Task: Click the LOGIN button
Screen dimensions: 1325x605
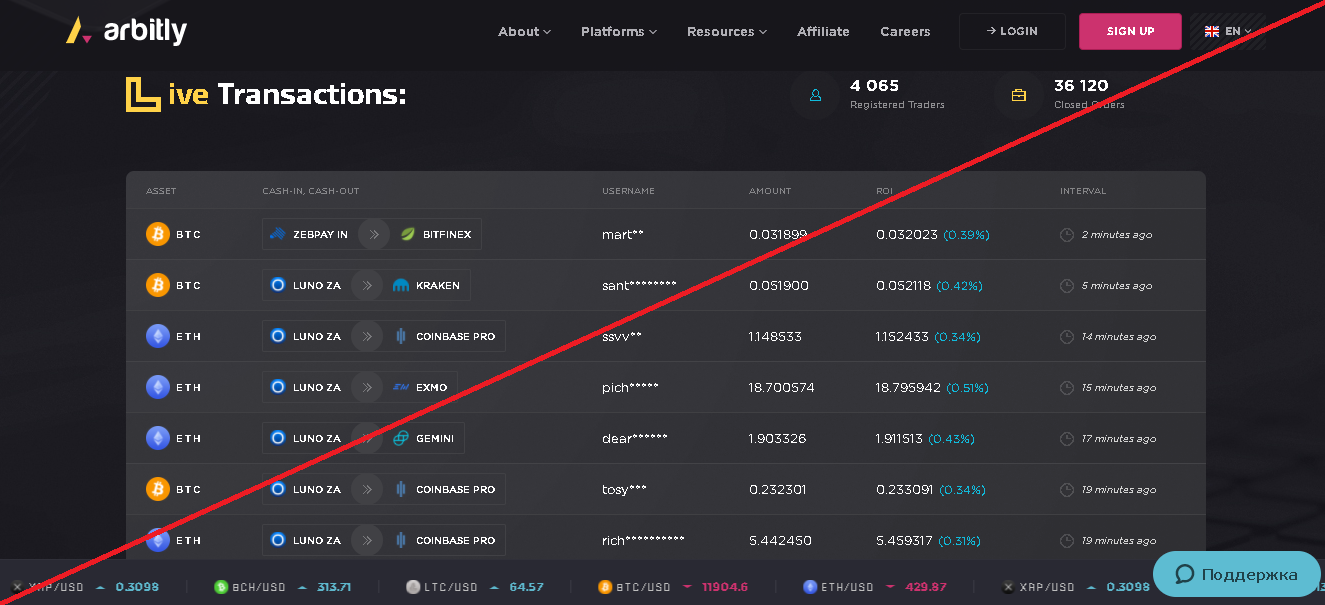Action: point(1012,31)
